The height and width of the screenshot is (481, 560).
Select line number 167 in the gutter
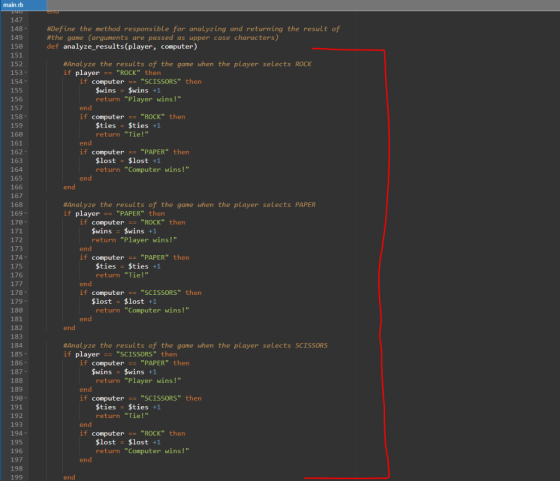point(16,196)
